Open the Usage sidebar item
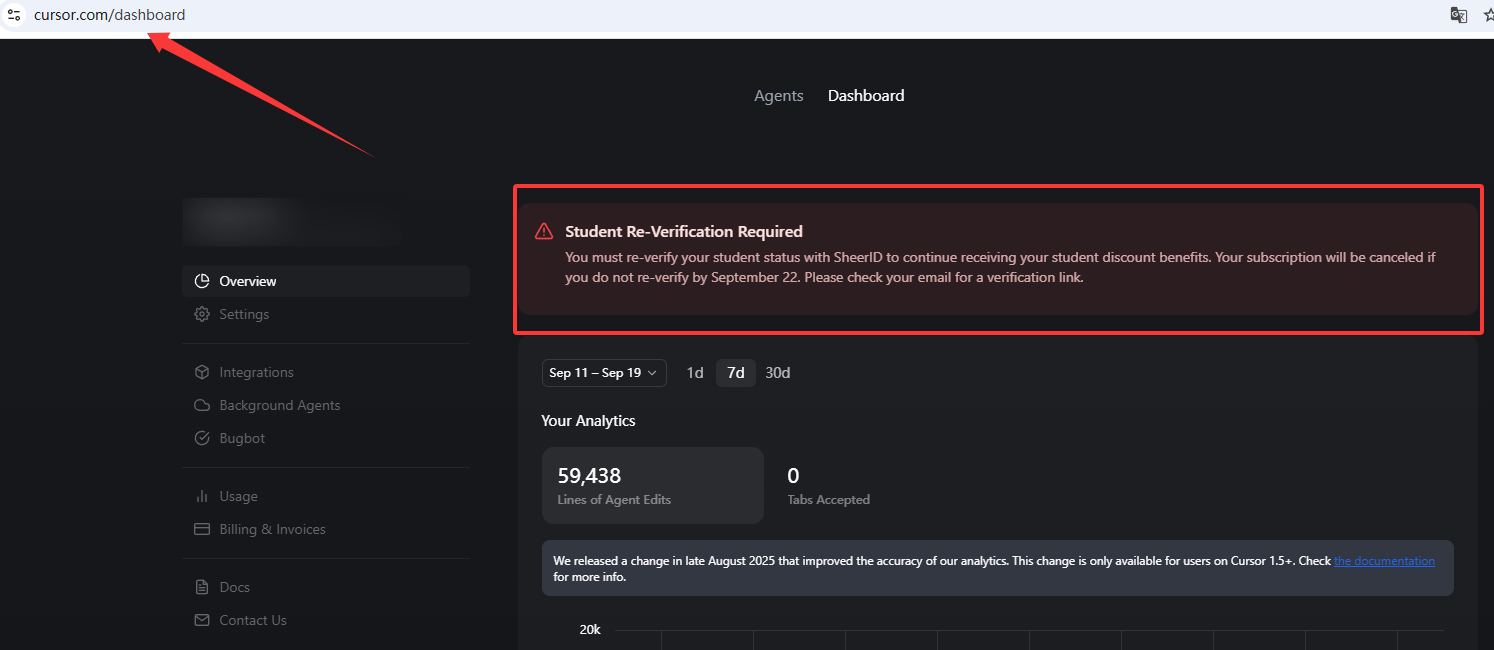 click(326, 496)
